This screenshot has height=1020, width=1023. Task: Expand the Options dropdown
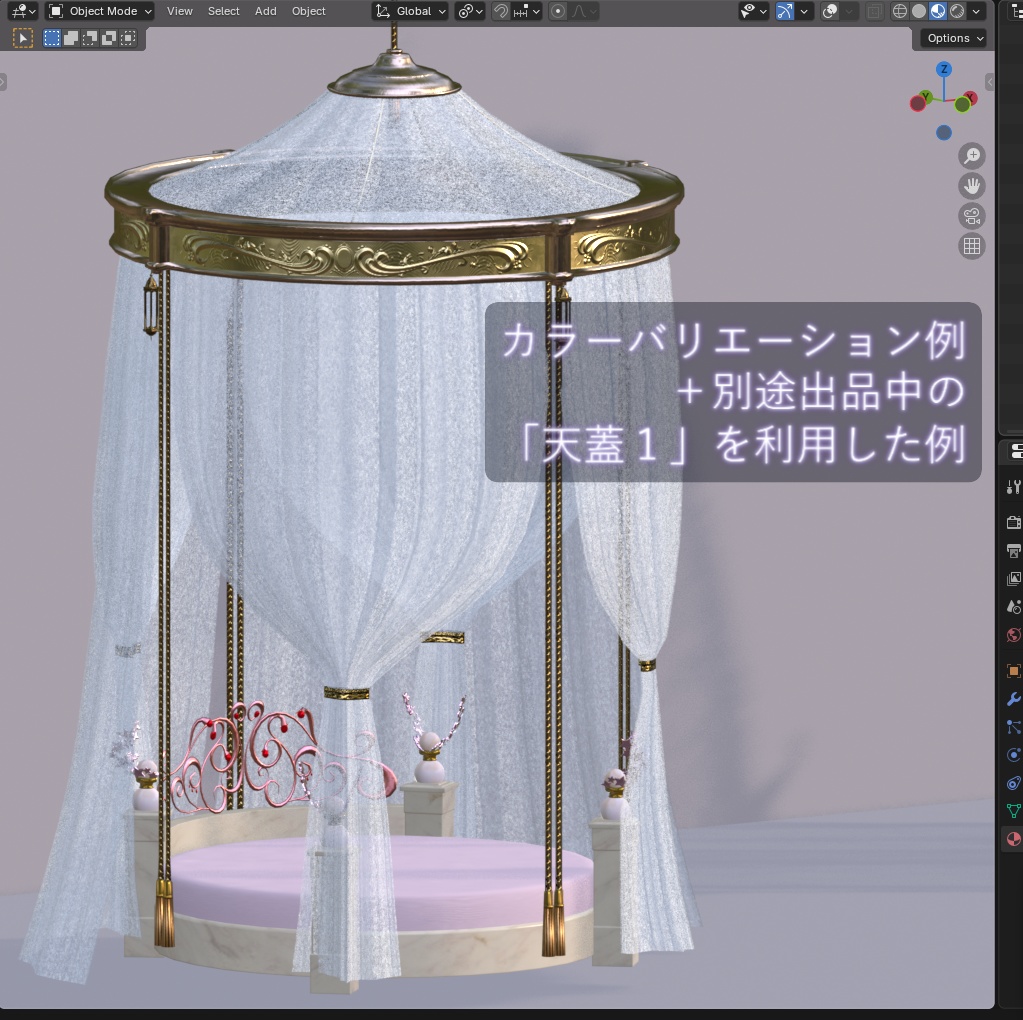pos(950,38)
